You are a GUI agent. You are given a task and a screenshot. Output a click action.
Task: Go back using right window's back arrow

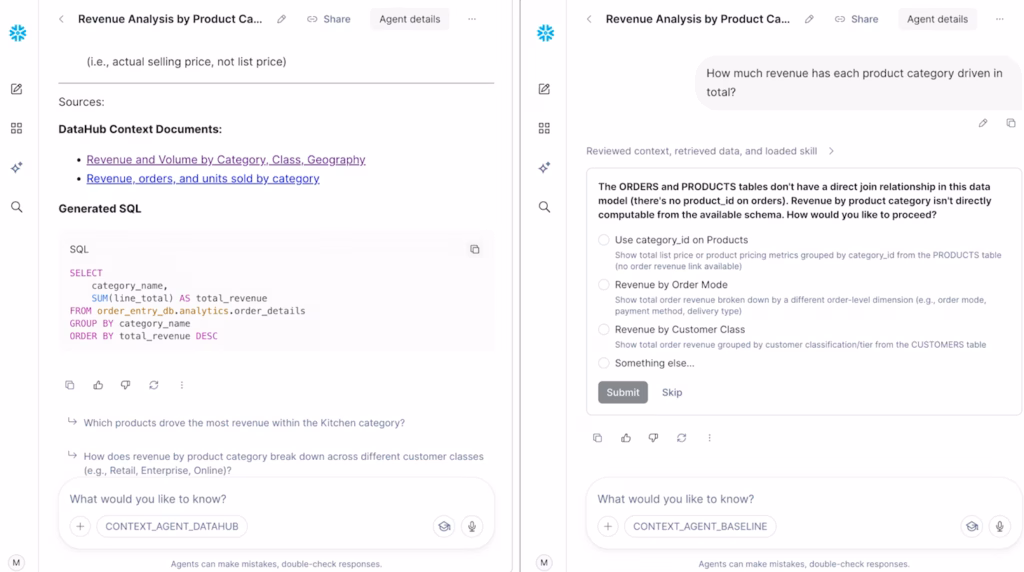(589, 19)
